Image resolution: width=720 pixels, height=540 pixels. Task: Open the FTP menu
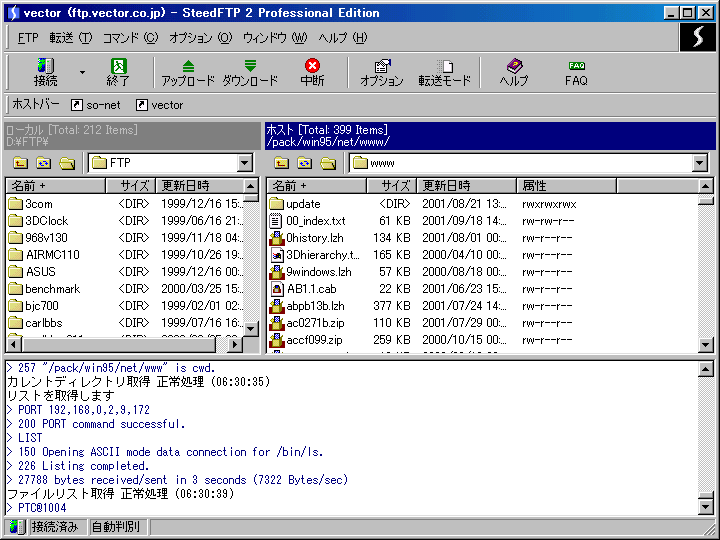[x=28, y=38]
